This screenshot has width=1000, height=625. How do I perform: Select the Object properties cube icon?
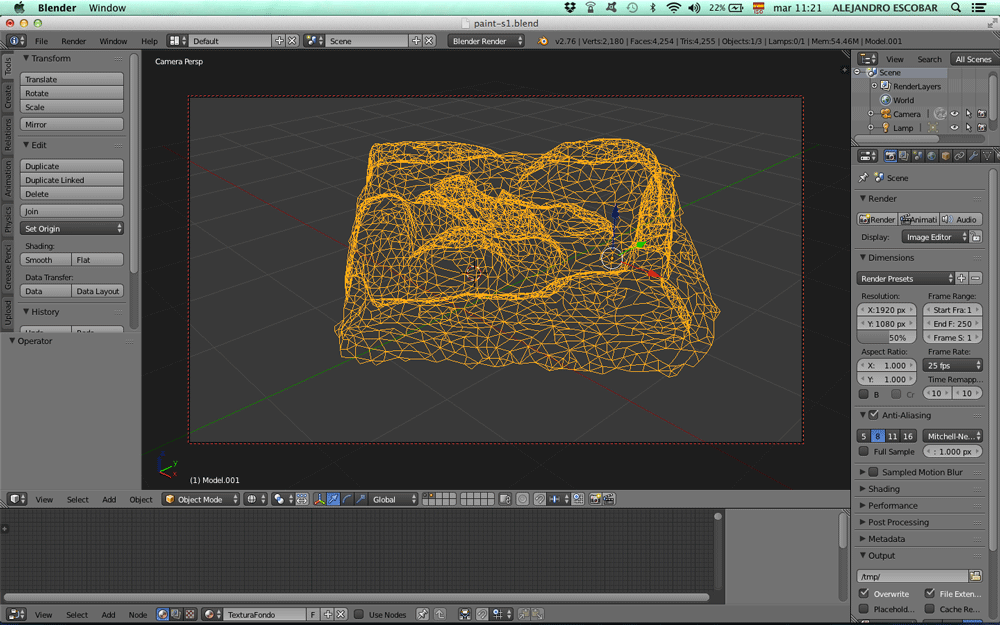point(946,156)
